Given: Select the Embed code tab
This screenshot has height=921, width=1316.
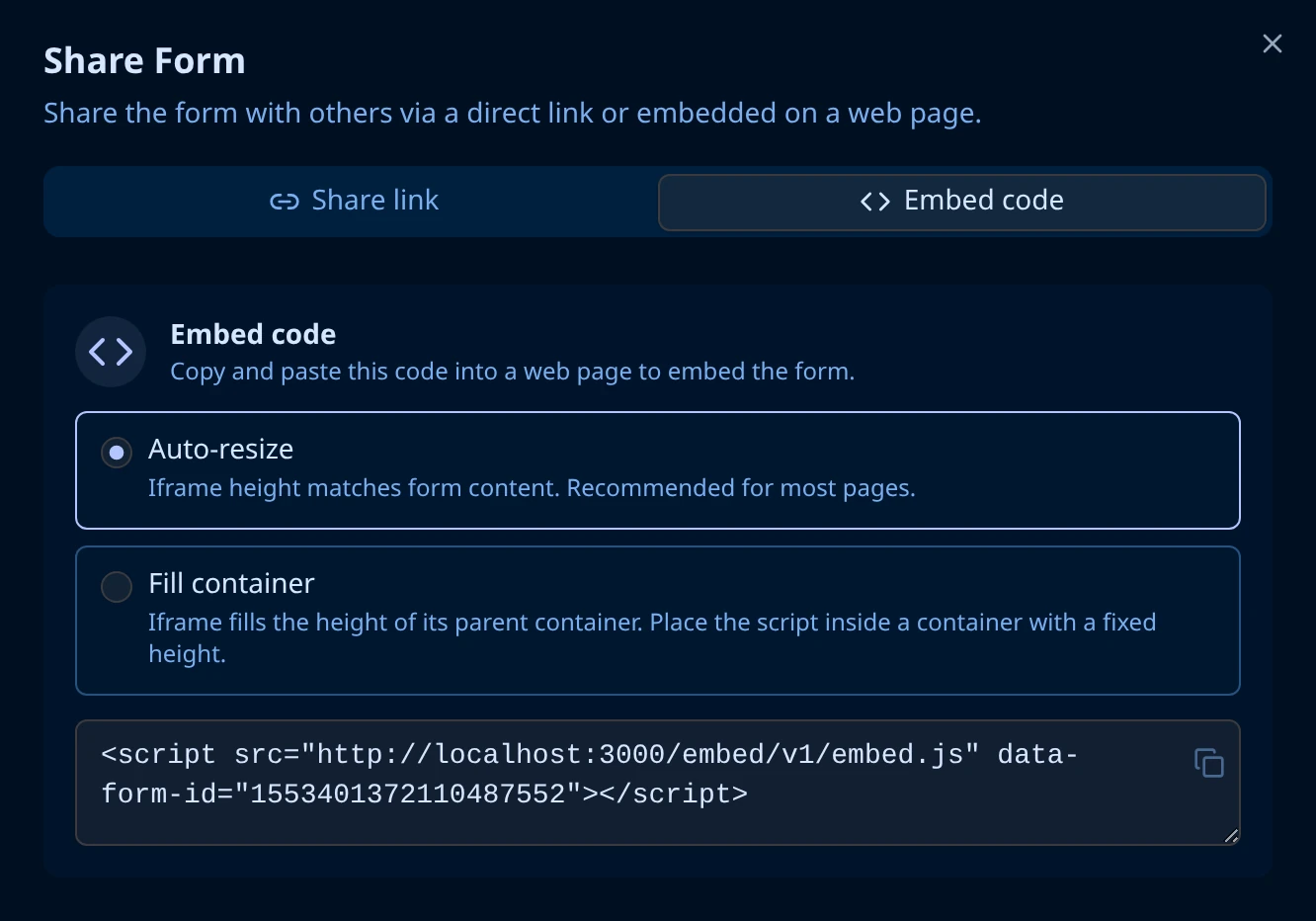Looking at the screenshot, I should pyautogui.click(x=962, y=202).
